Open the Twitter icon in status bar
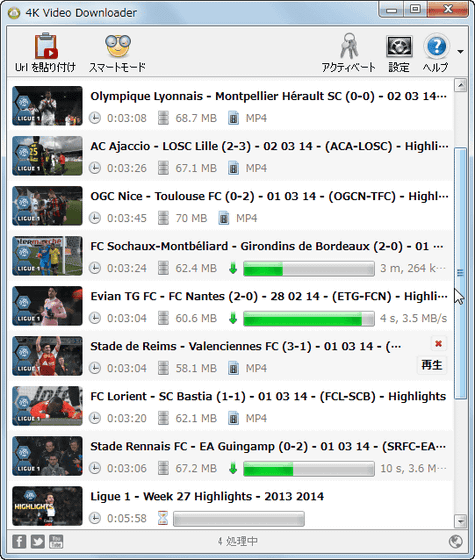The image size is (475, 560). click(38, 541)
